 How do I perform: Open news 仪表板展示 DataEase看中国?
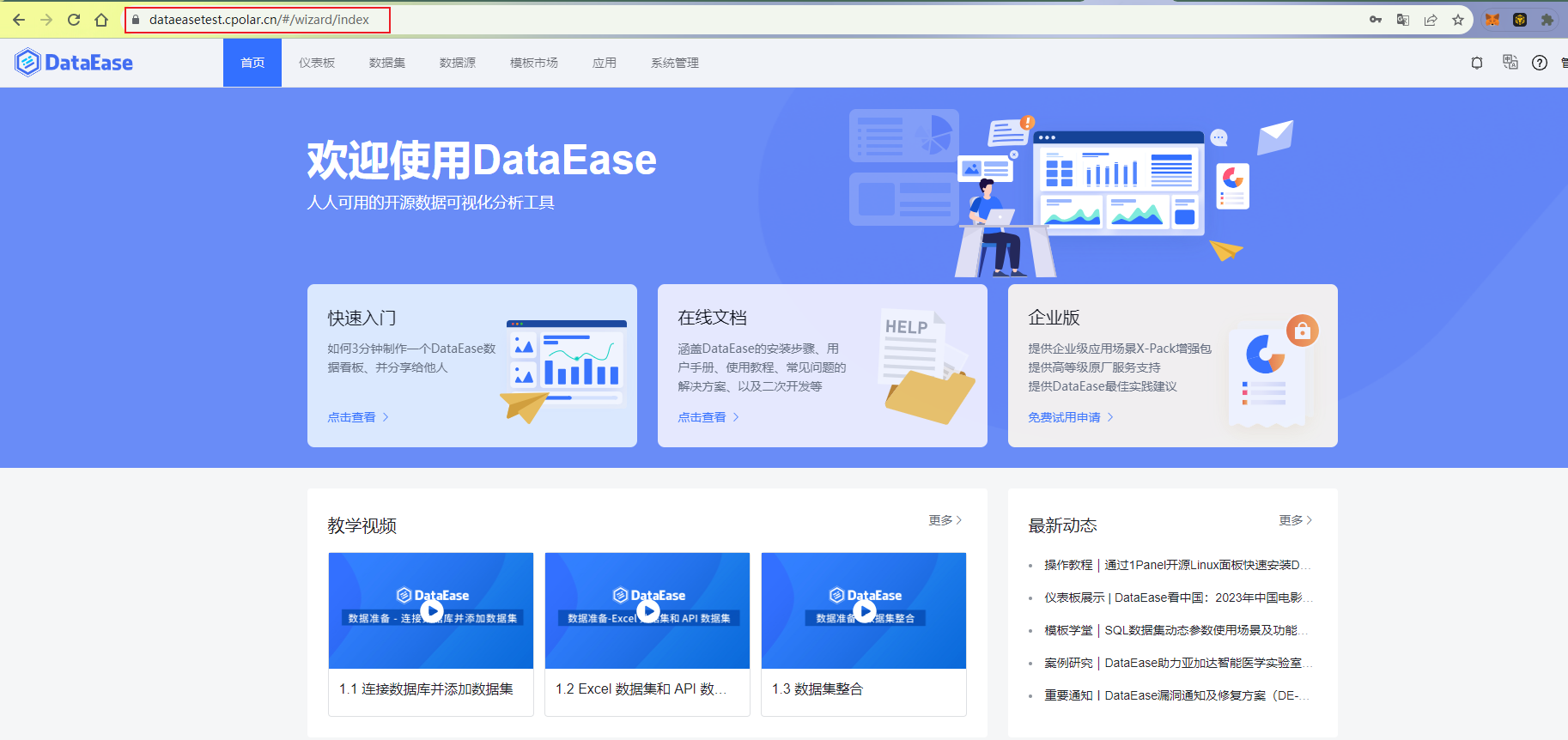click(1177, 597)
